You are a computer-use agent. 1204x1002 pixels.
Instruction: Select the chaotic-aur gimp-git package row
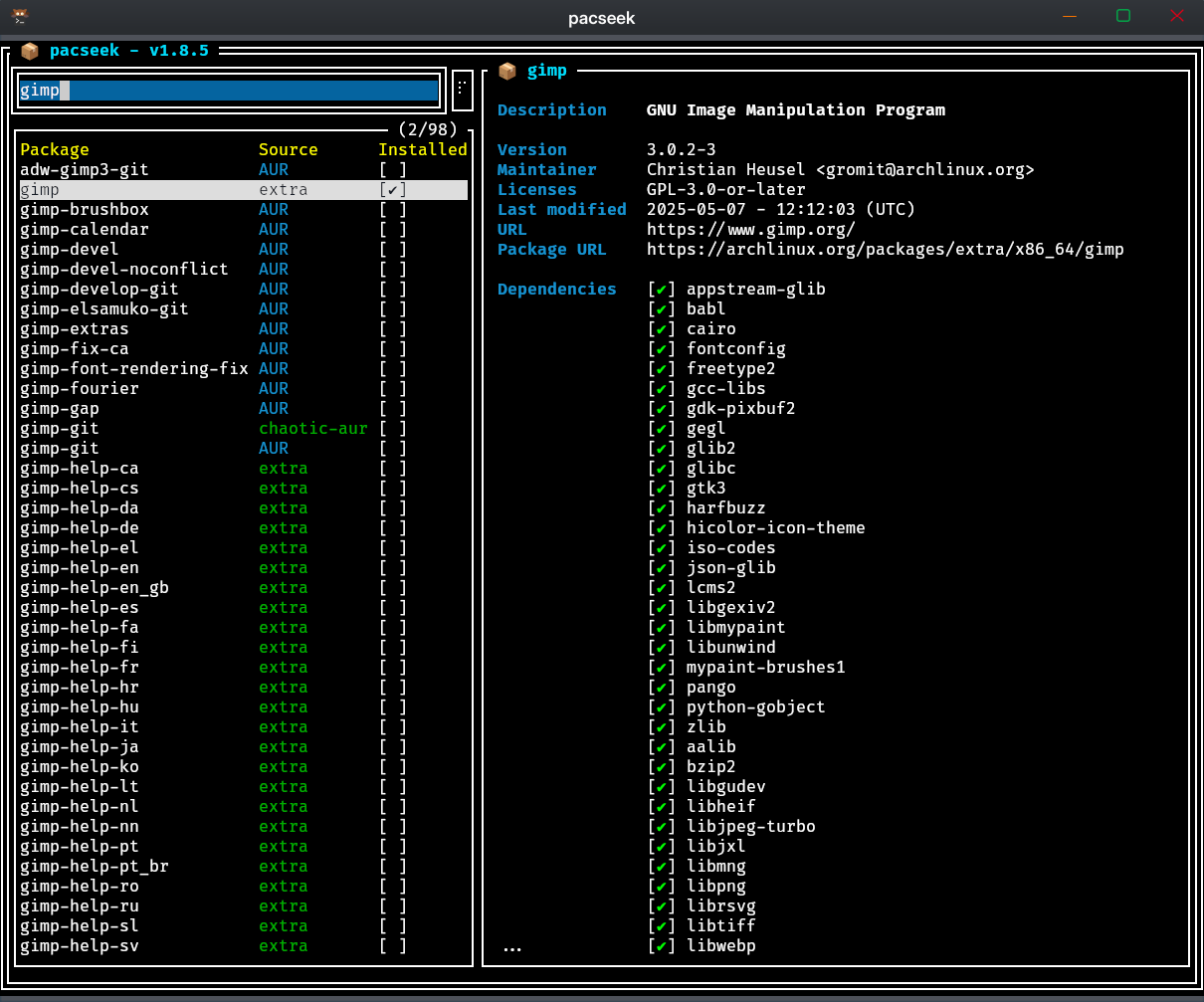(x=244, y=428)
